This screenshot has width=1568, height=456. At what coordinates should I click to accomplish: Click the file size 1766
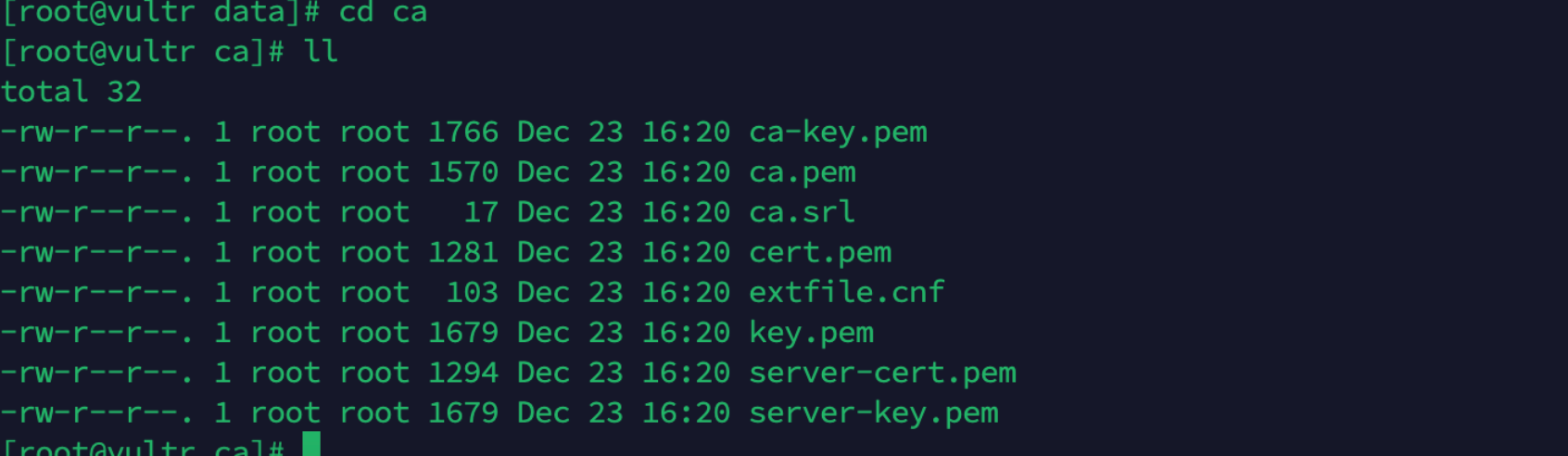tap(463, 132)
